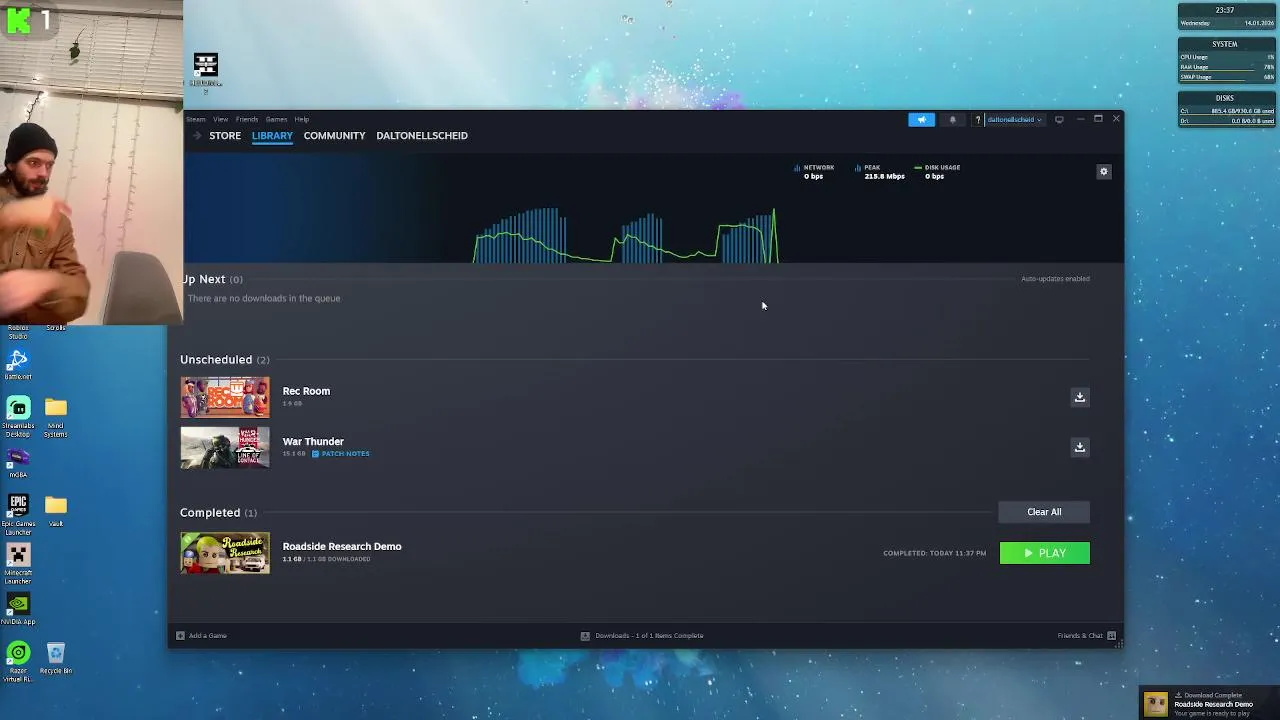The height and width of the screenshot is (720, 1280).
Task: Click the DISKS usage widget
Action: 1226,110
